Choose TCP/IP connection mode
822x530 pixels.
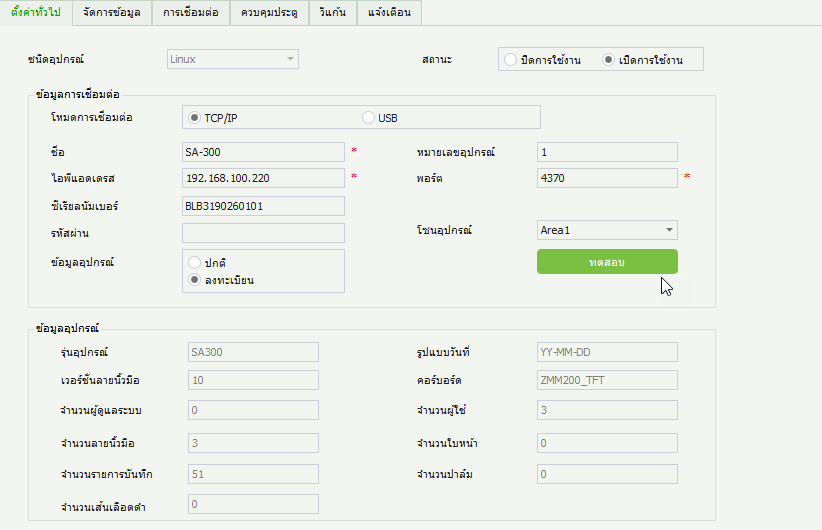(x=195, y=118)
